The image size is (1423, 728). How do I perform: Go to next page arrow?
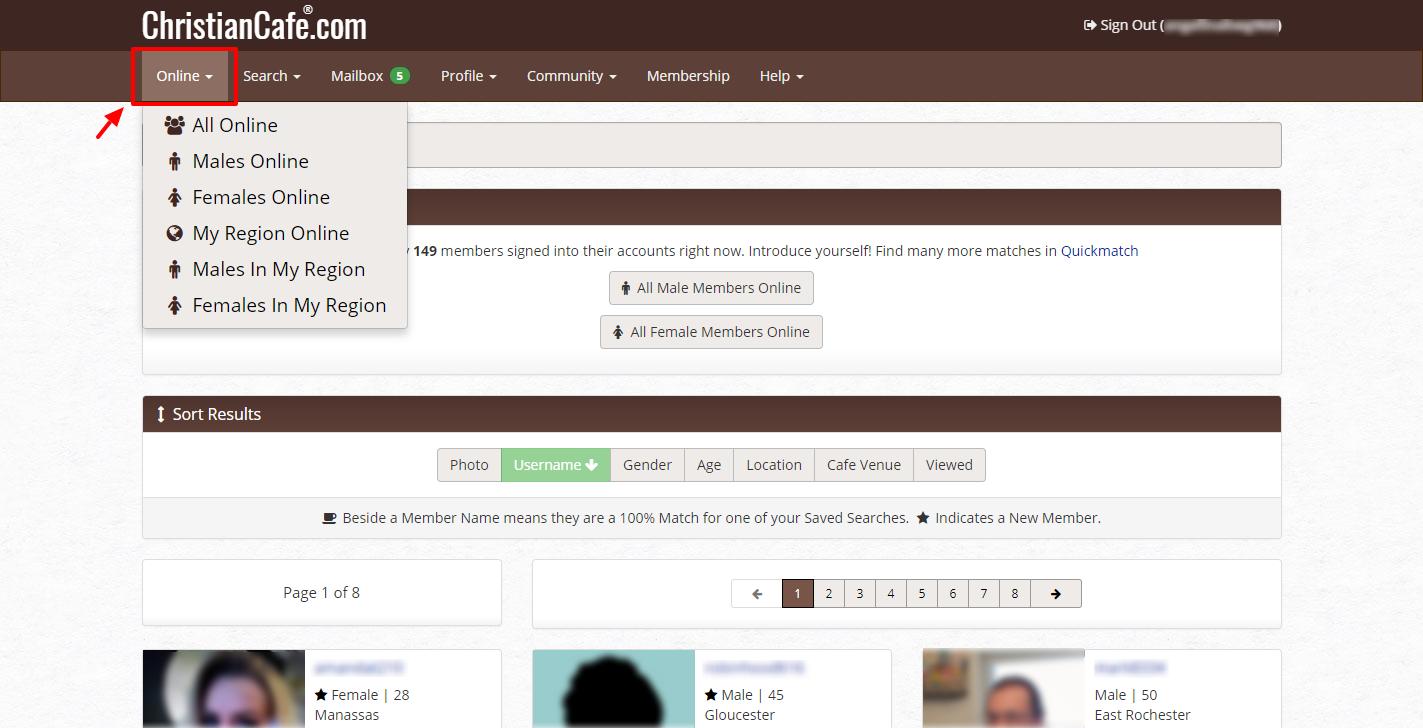1056,594
